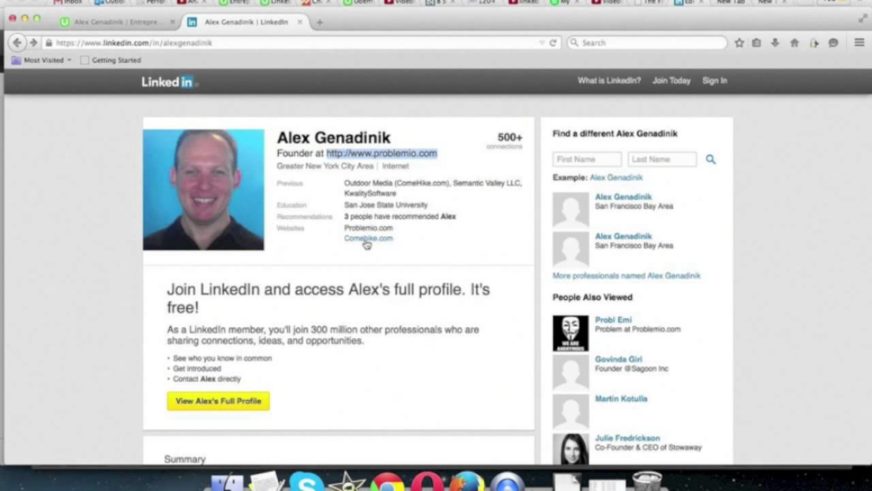Open Opera from the dock
The height and width of the screenshot is (491, 872).
[x=427, y=483]
